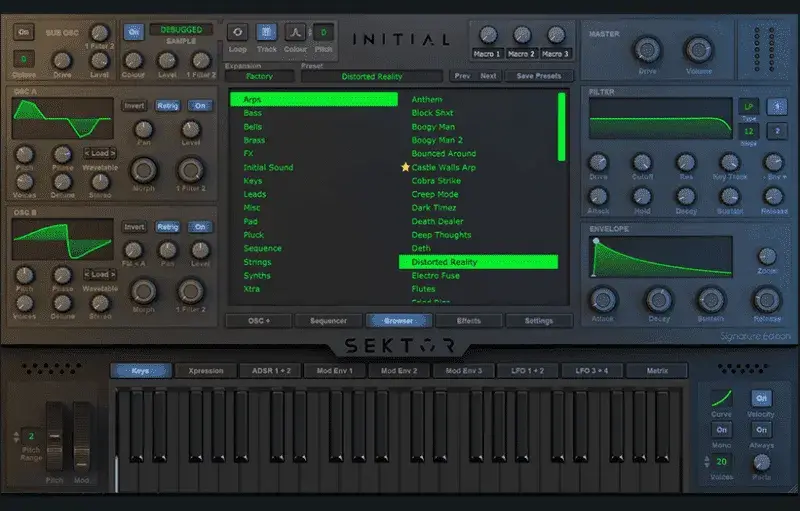The width and height of the screenshot is (800, 511).
Task: Open OSC B wavetable Load selector
Action: click(x=100, y=274)
